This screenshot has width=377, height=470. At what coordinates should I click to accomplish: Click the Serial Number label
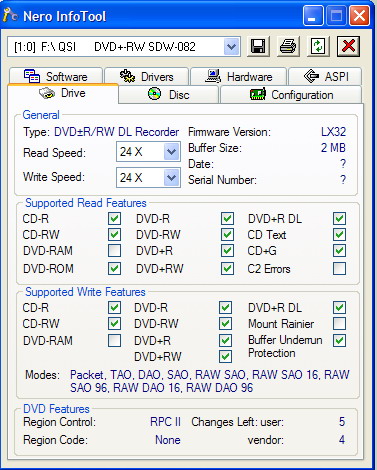point(222,180)
